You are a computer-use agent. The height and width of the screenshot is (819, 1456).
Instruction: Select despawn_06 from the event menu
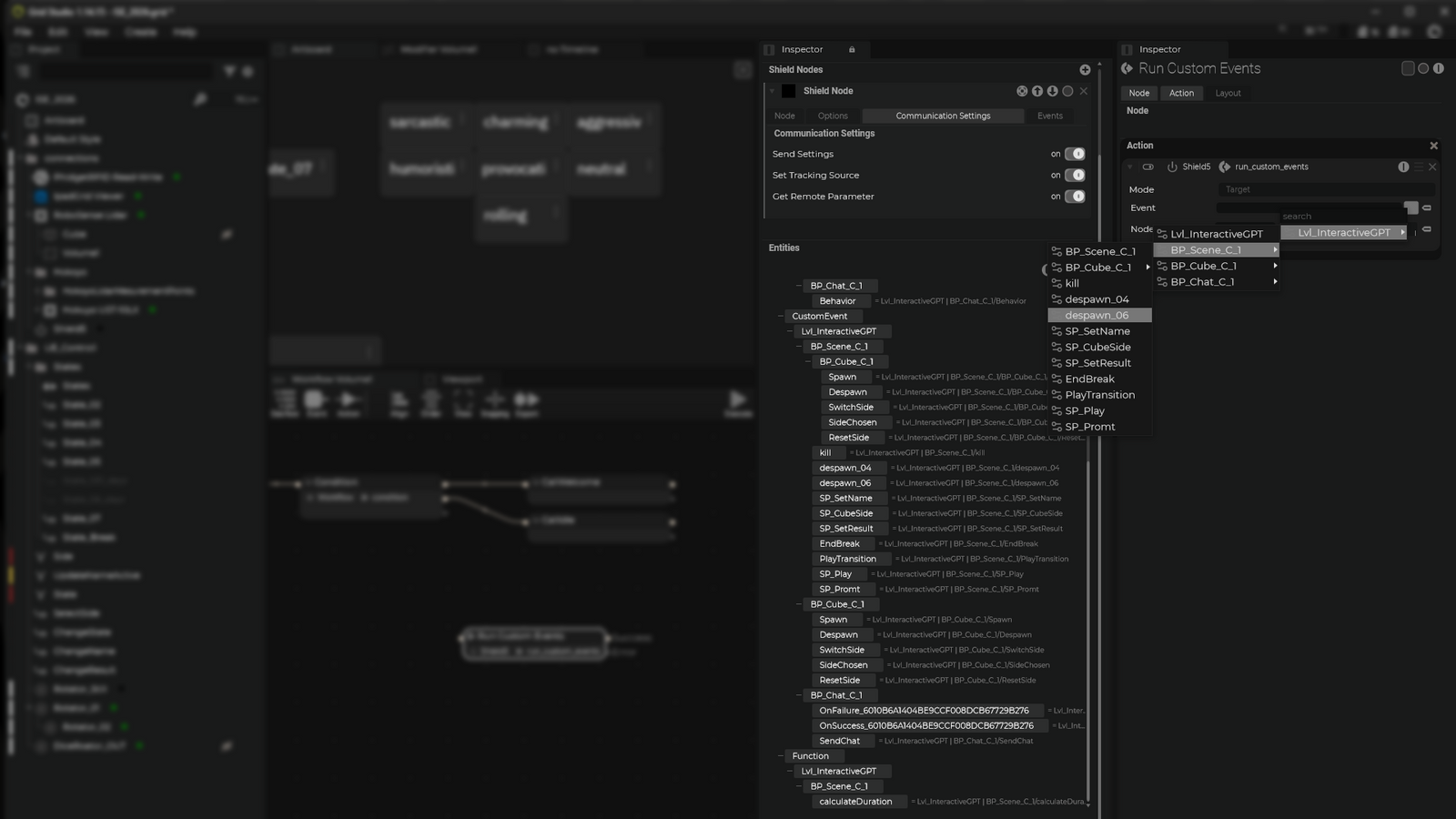pos(1099,316)
